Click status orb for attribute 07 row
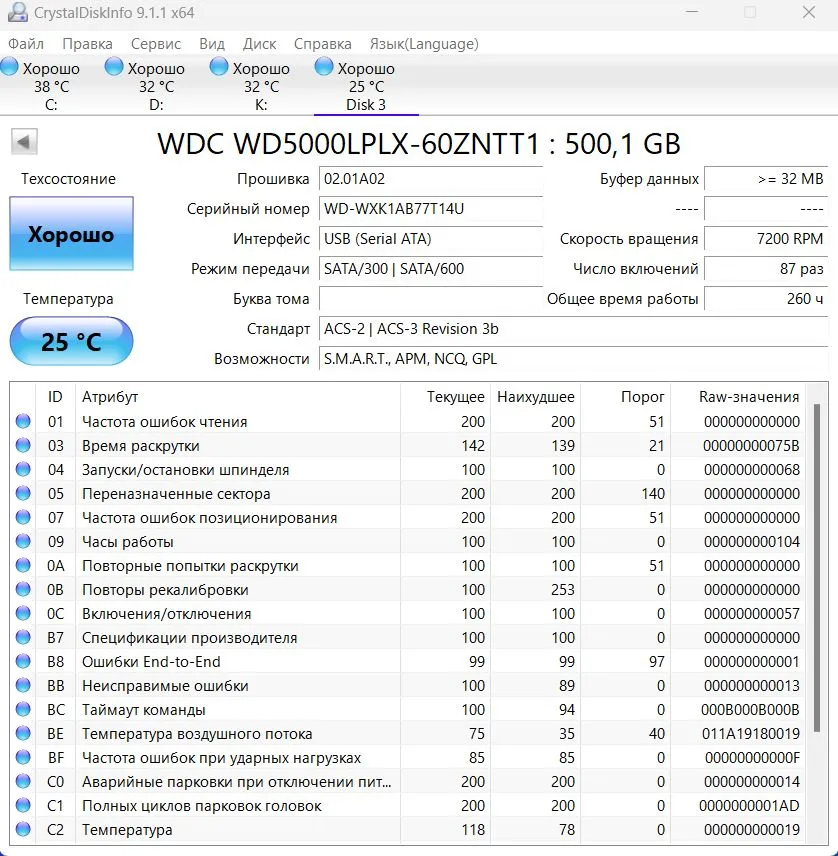This screenshot has height=856, width=838. click(x=23, y=518)
